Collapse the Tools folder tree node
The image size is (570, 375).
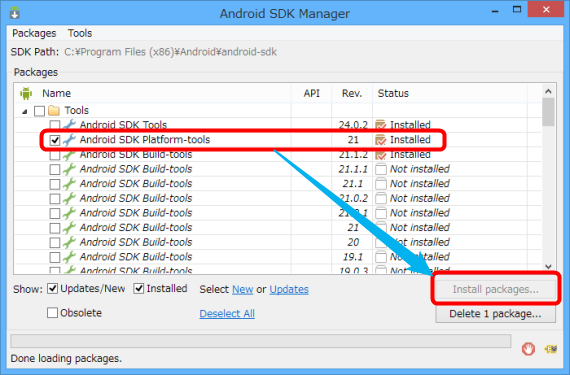point(24,111)
